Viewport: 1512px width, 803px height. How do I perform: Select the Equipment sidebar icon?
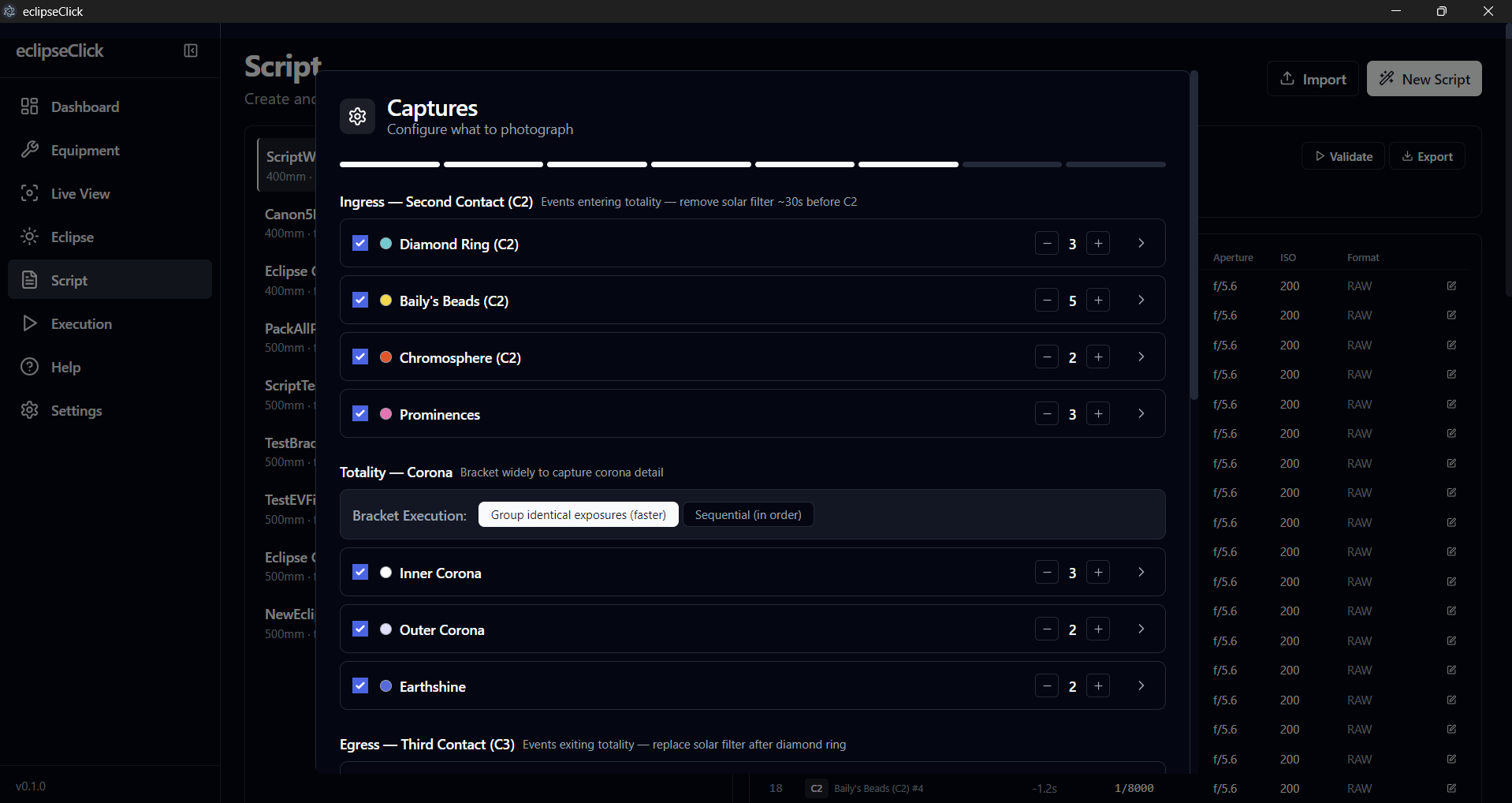[29, 150]
